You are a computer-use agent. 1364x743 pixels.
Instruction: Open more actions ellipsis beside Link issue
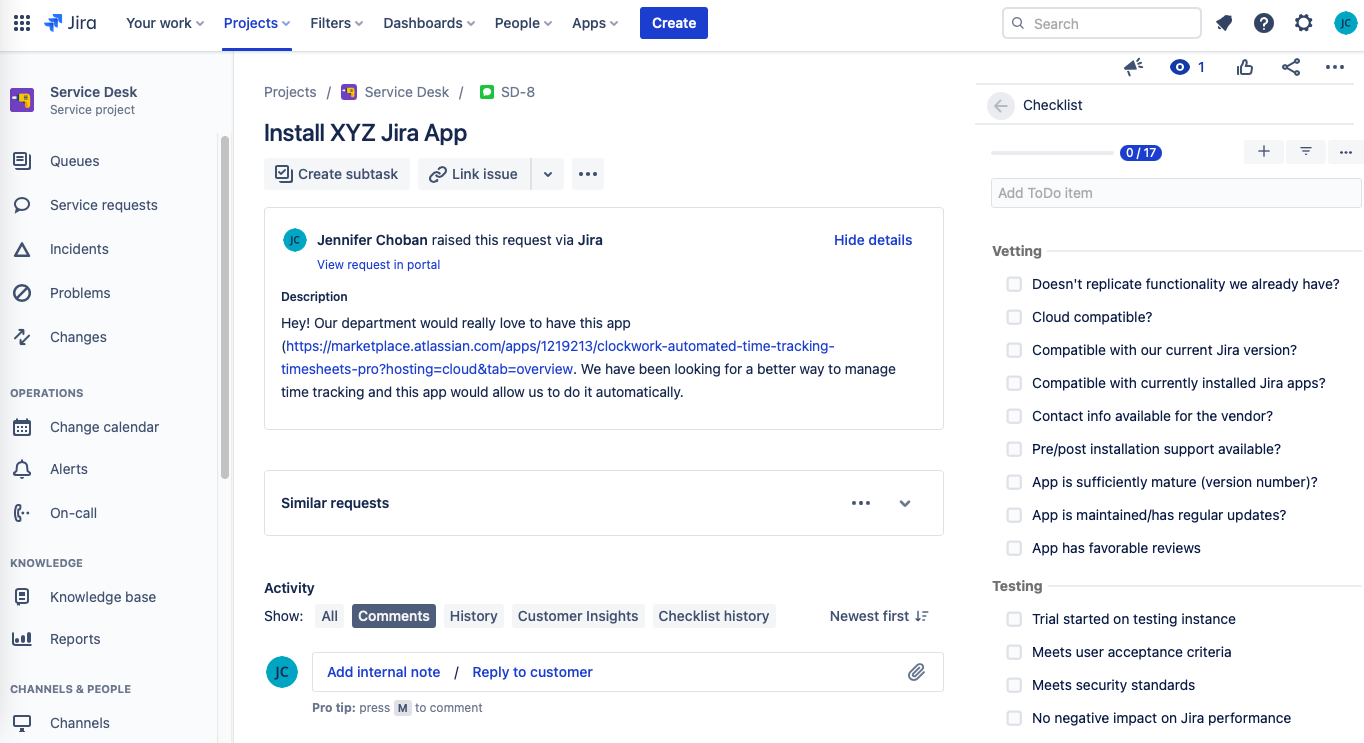[x=588, y=174]
